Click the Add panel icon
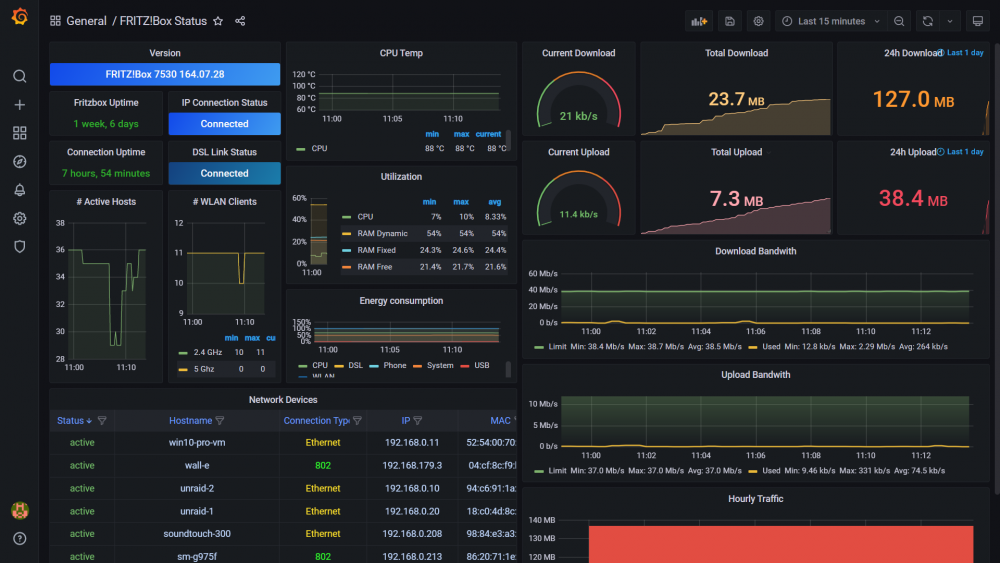The height and width of the screenshot is (563, 1000). coord(699,21)
